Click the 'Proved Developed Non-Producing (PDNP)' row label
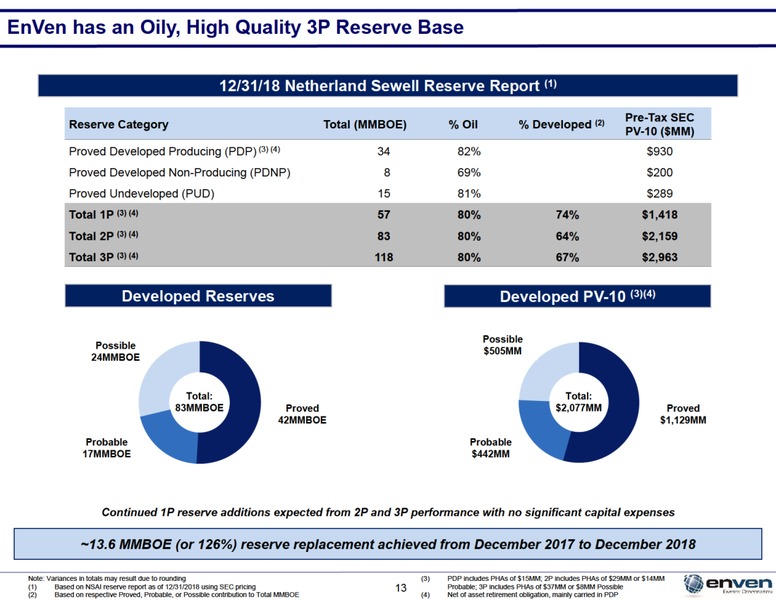Image resolution: width=776 pixels, height=600 pixels. pyautogui.click(x=180, y=172)
